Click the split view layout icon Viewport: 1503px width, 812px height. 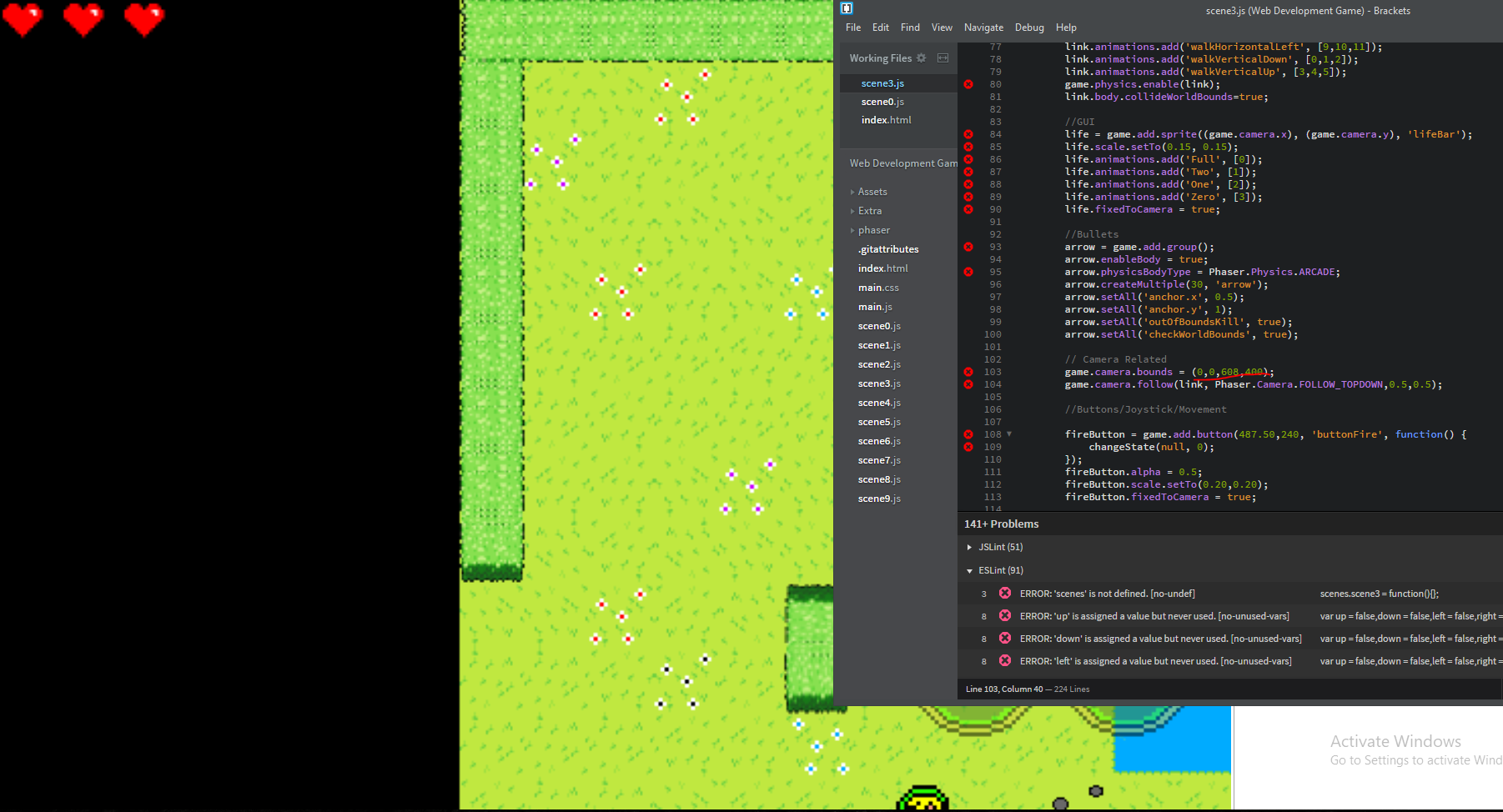pyautogui.click(x=943, y=58)
